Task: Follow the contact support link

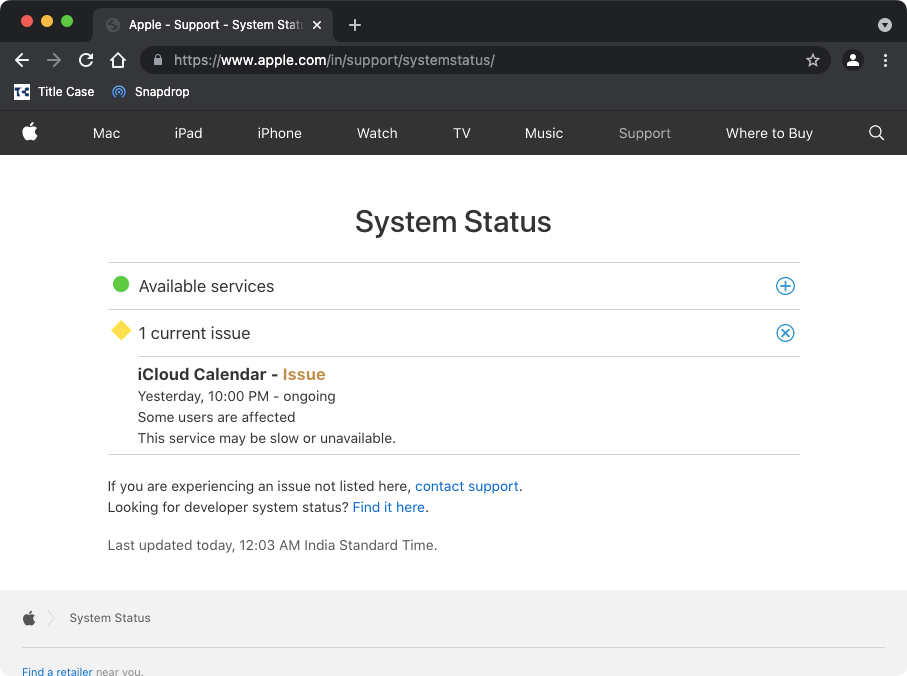Action: (x=467, y=486)
